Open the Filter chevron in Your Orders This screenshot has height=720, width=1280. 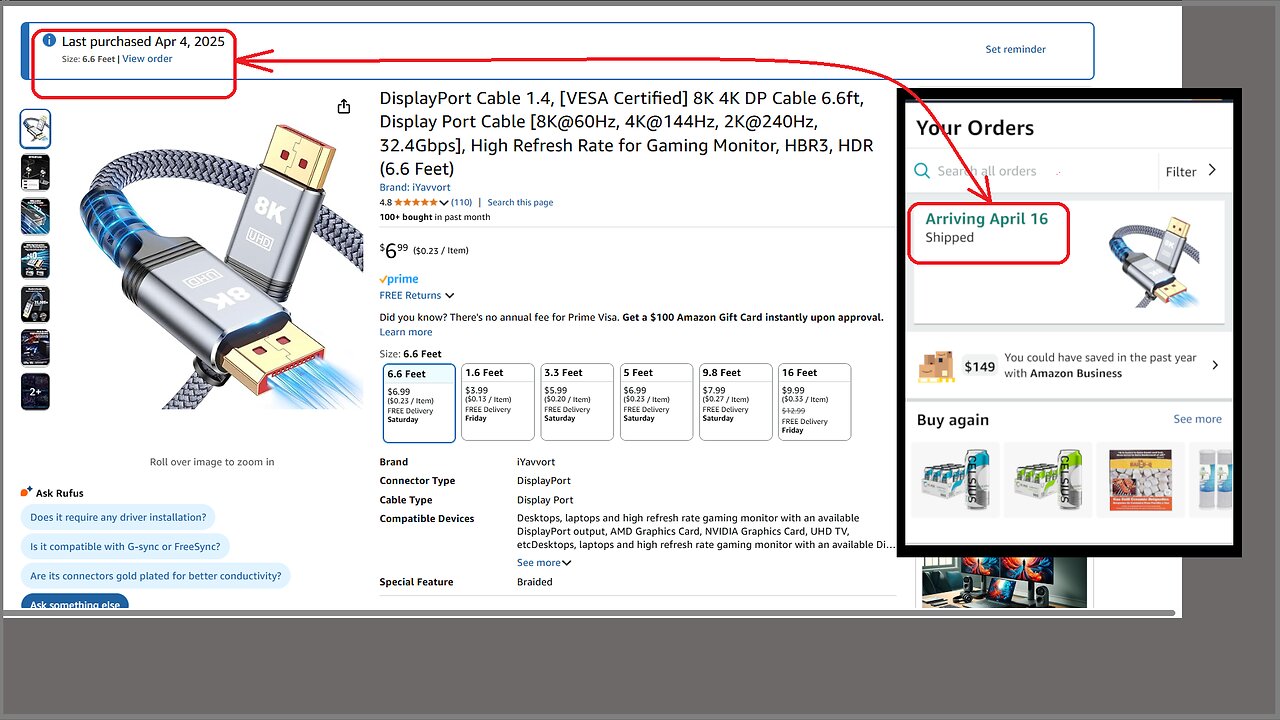[x=1212, y=171]
